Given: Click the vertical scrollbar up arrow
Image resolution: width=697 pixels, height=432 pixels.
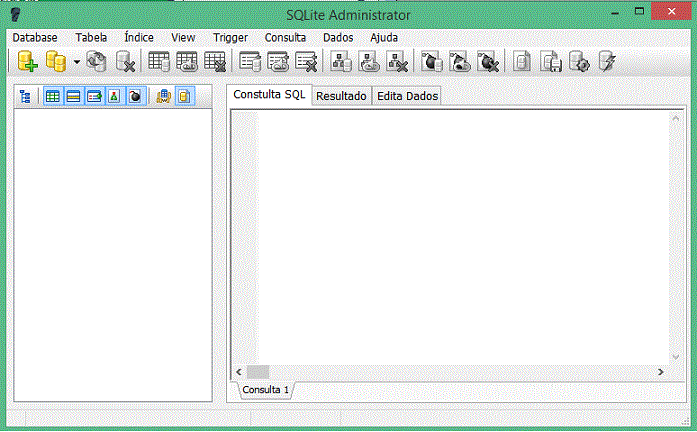Looking at the screenshot, I should pyautogui.click(x=676, y=118).
